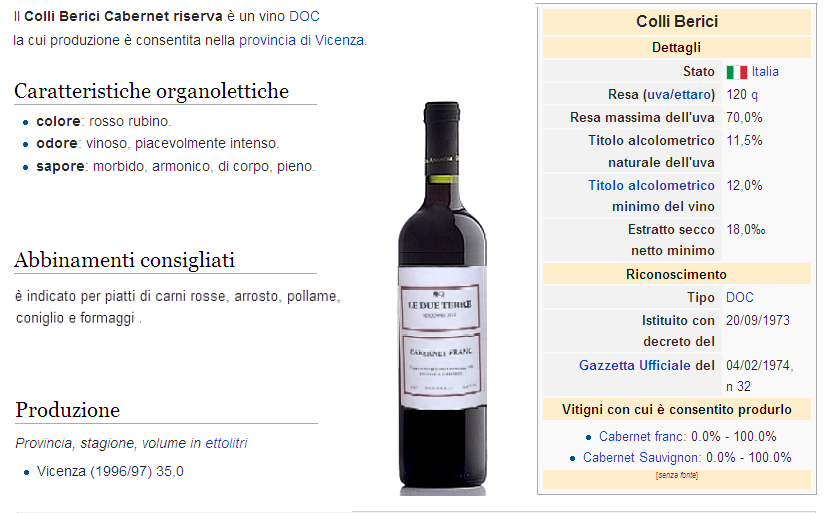The image size is (831, 513).
Task: Open the provincia di Vicenza link
Action: [x=302, y=40]
